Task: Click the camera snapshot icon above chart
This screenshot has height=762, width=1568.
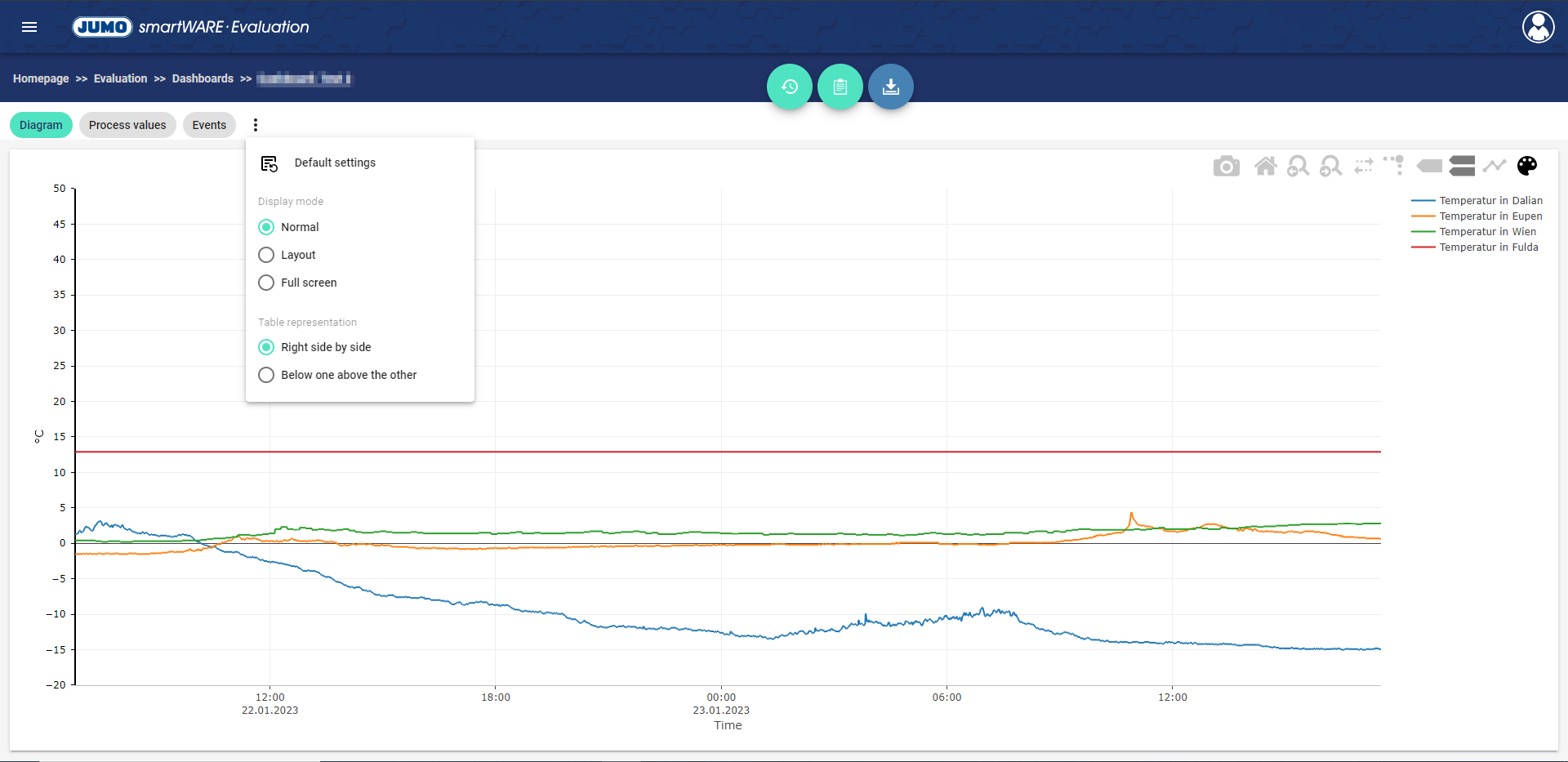Action: (1226, 167)
